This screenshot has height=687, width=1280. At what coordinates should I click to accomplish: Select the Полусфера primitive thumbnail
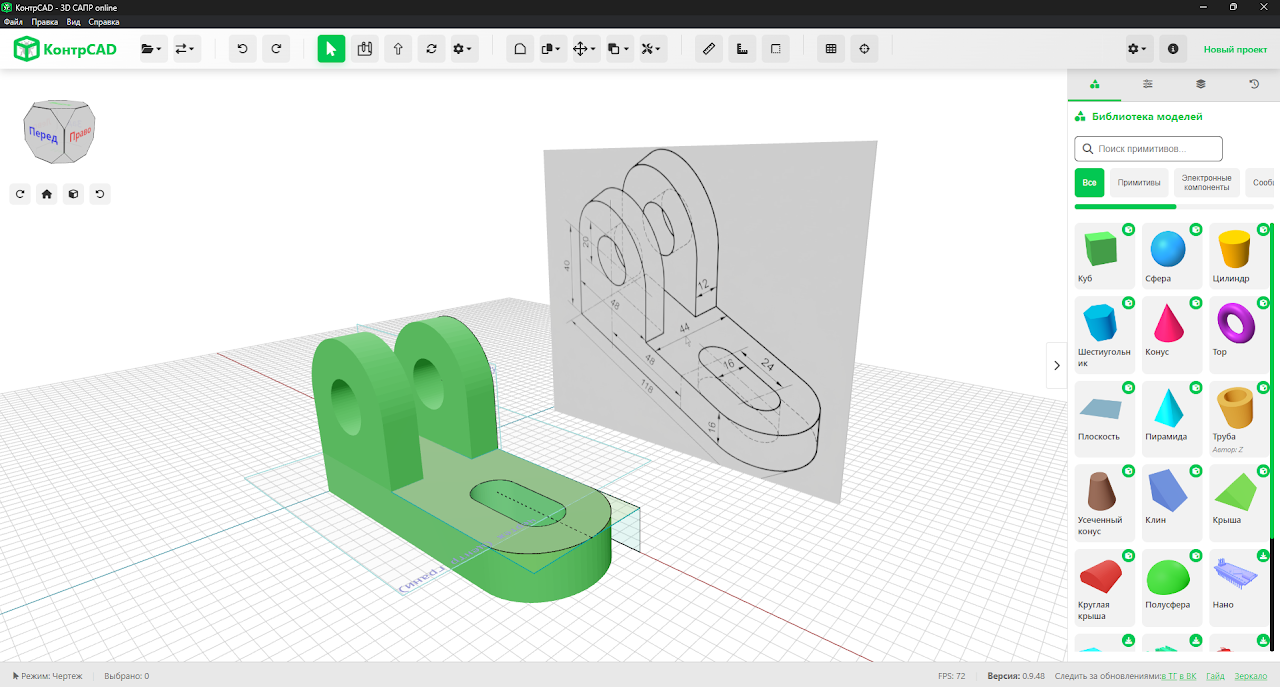[1172, 586]
